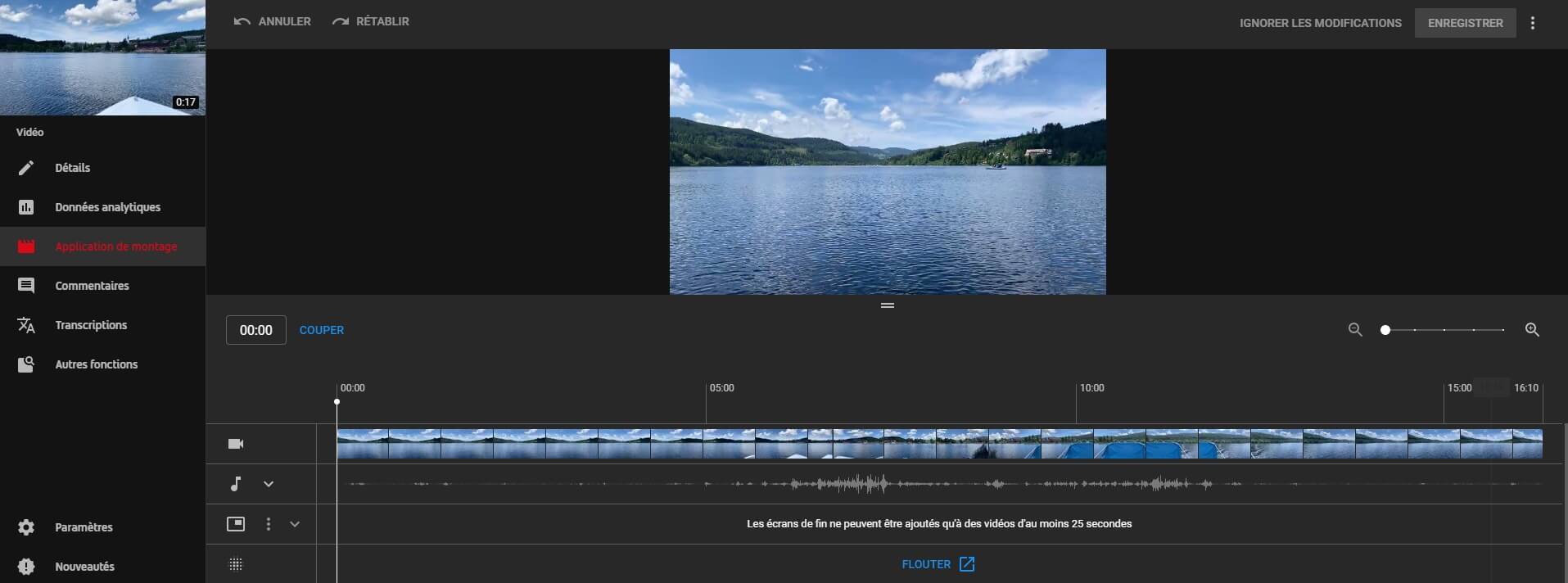This screenshot has width=1568, height=583.
Task: Select Application de montage menu item
Action: tap(102, 246)
